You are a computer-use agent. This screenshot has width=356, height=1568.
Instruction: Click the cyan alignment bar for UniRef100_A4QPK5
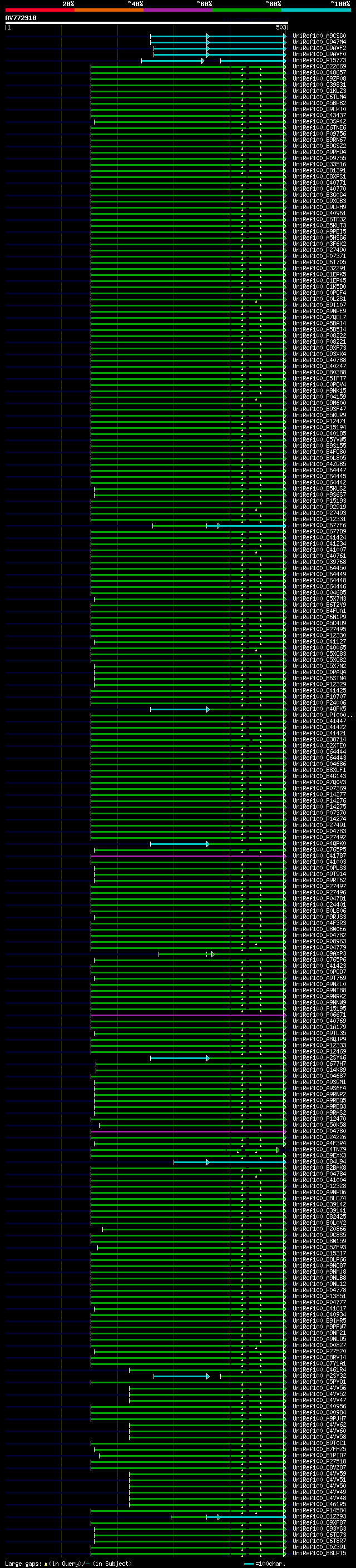(180, 709)
